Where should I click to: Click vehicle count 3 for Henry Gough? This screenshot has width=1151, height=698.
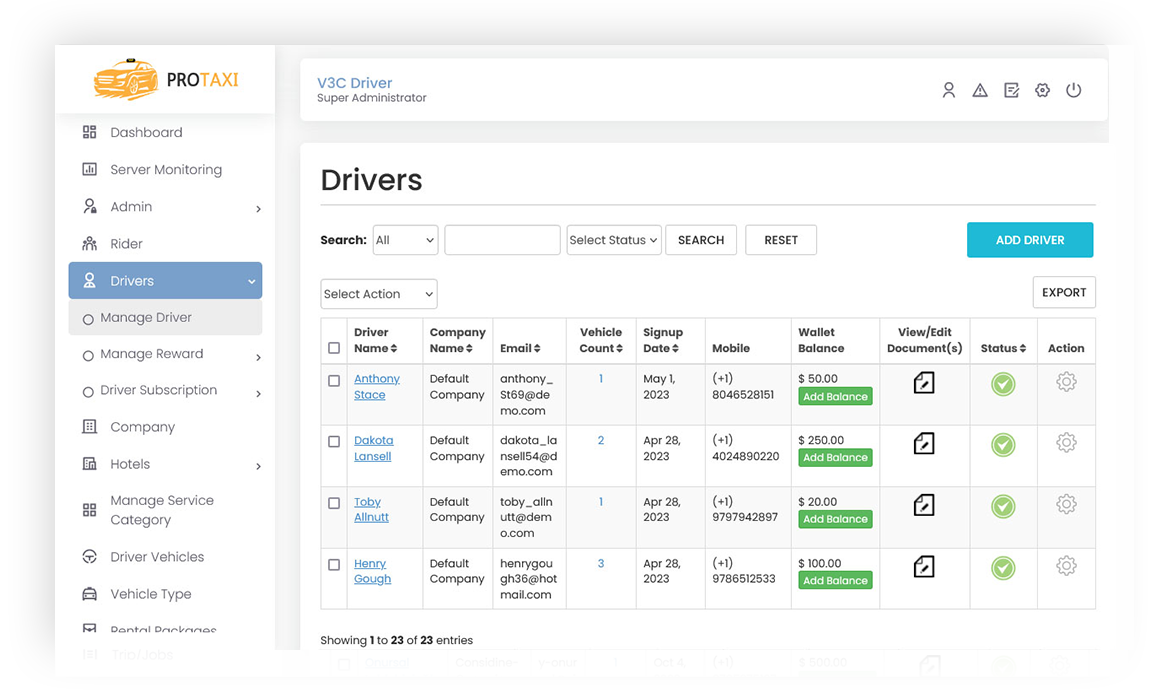coord(600,564)
